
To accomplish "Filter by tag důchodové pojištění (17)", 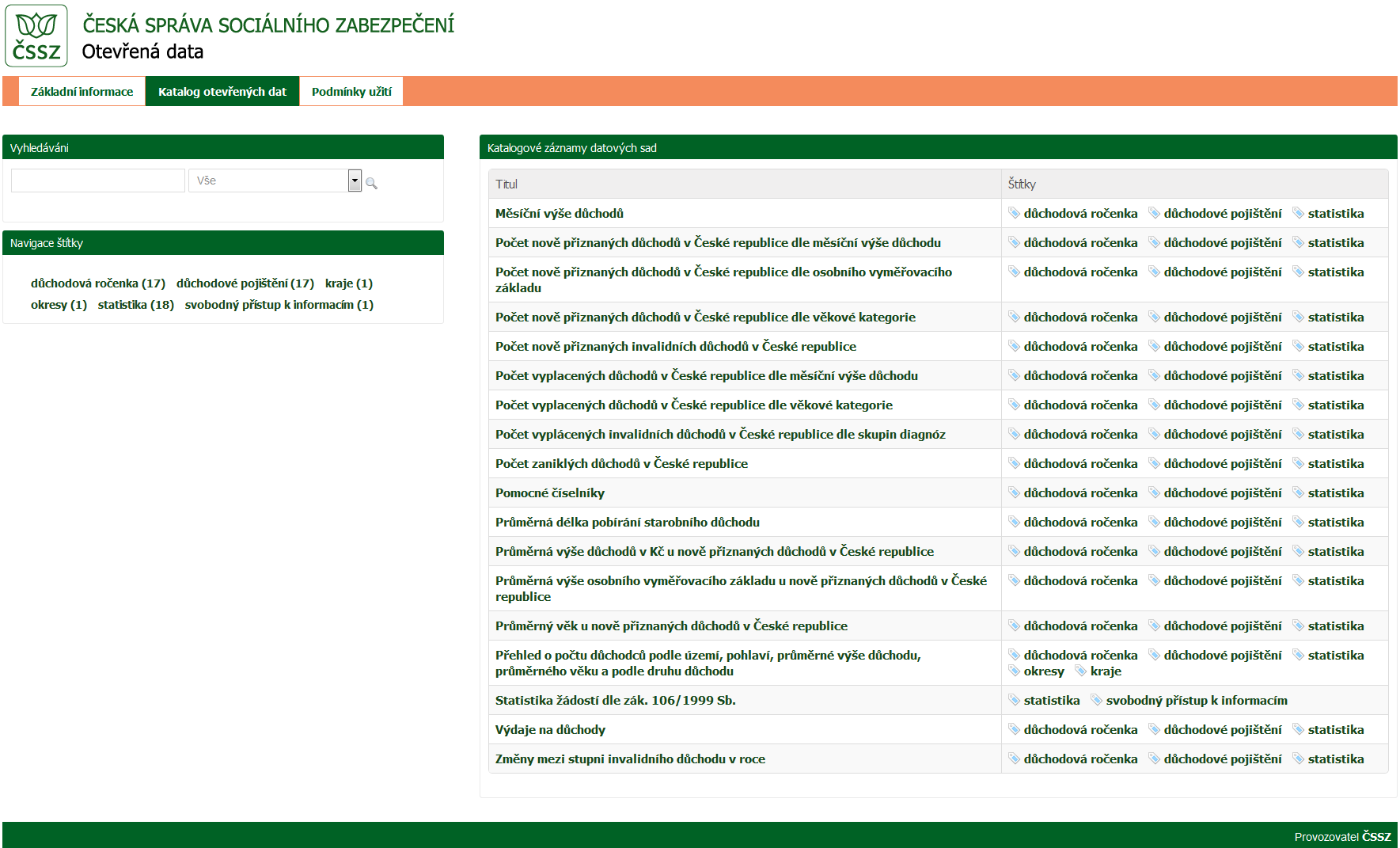I will [245, 283].
